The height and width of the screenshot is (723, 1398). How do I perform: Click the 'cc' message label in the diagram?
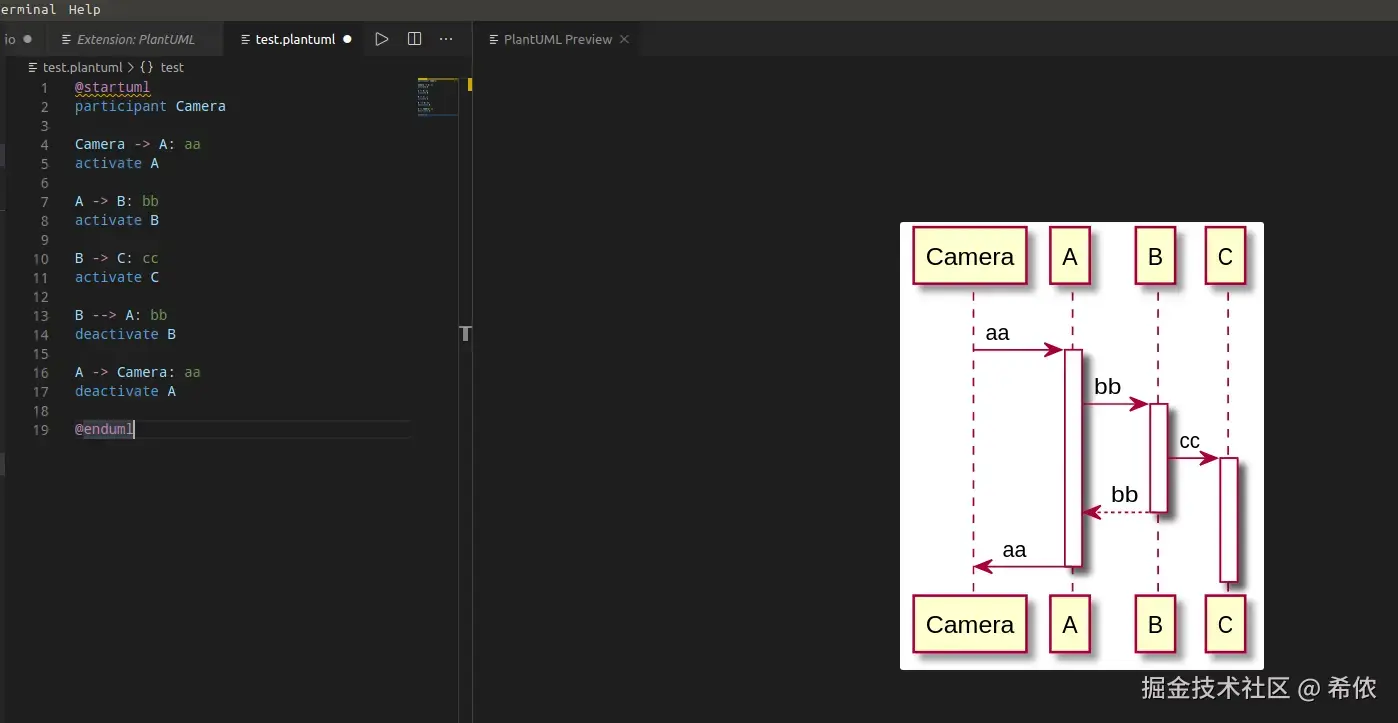coord(1189,441)
